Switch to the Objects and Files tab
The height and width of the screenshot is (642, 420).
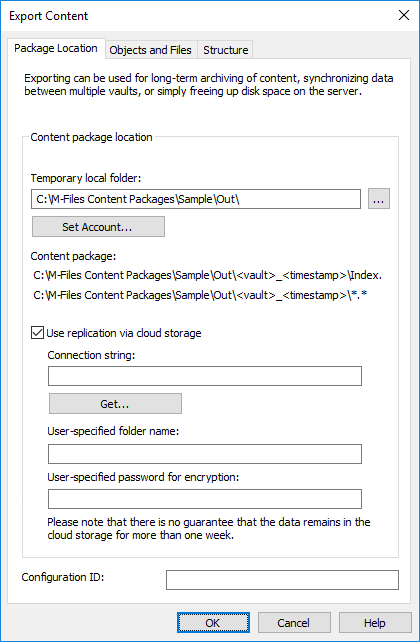pos(151,50)
